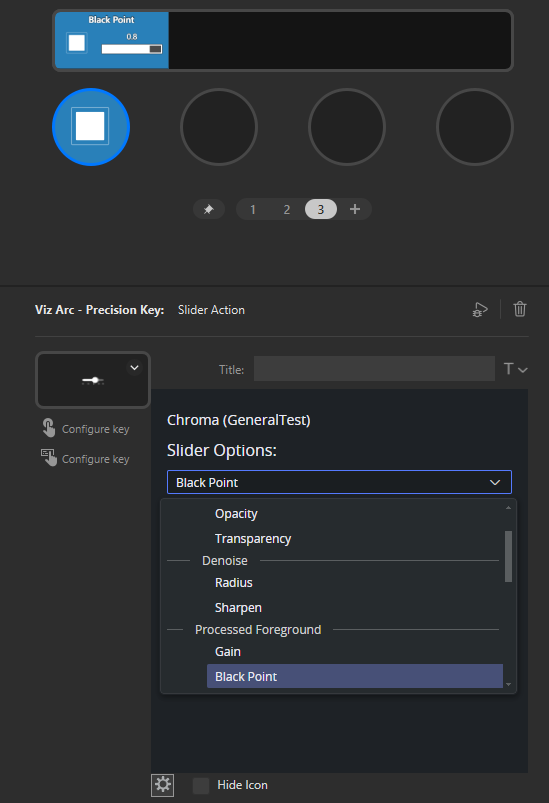Switch to page 2 tab

coord(287,209)
